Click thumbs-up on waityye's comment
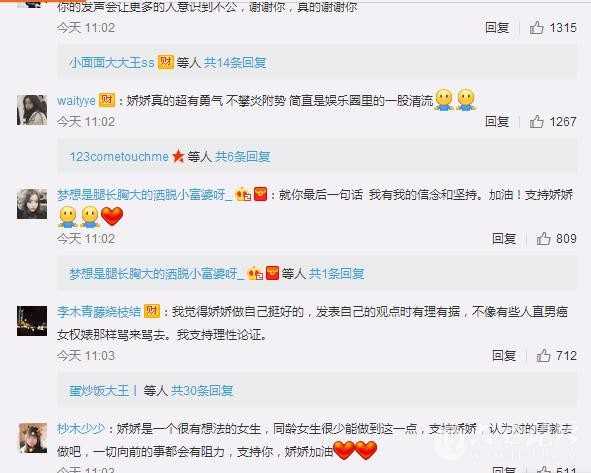Viewport: 591px width, 473px height. click(536, 121)
